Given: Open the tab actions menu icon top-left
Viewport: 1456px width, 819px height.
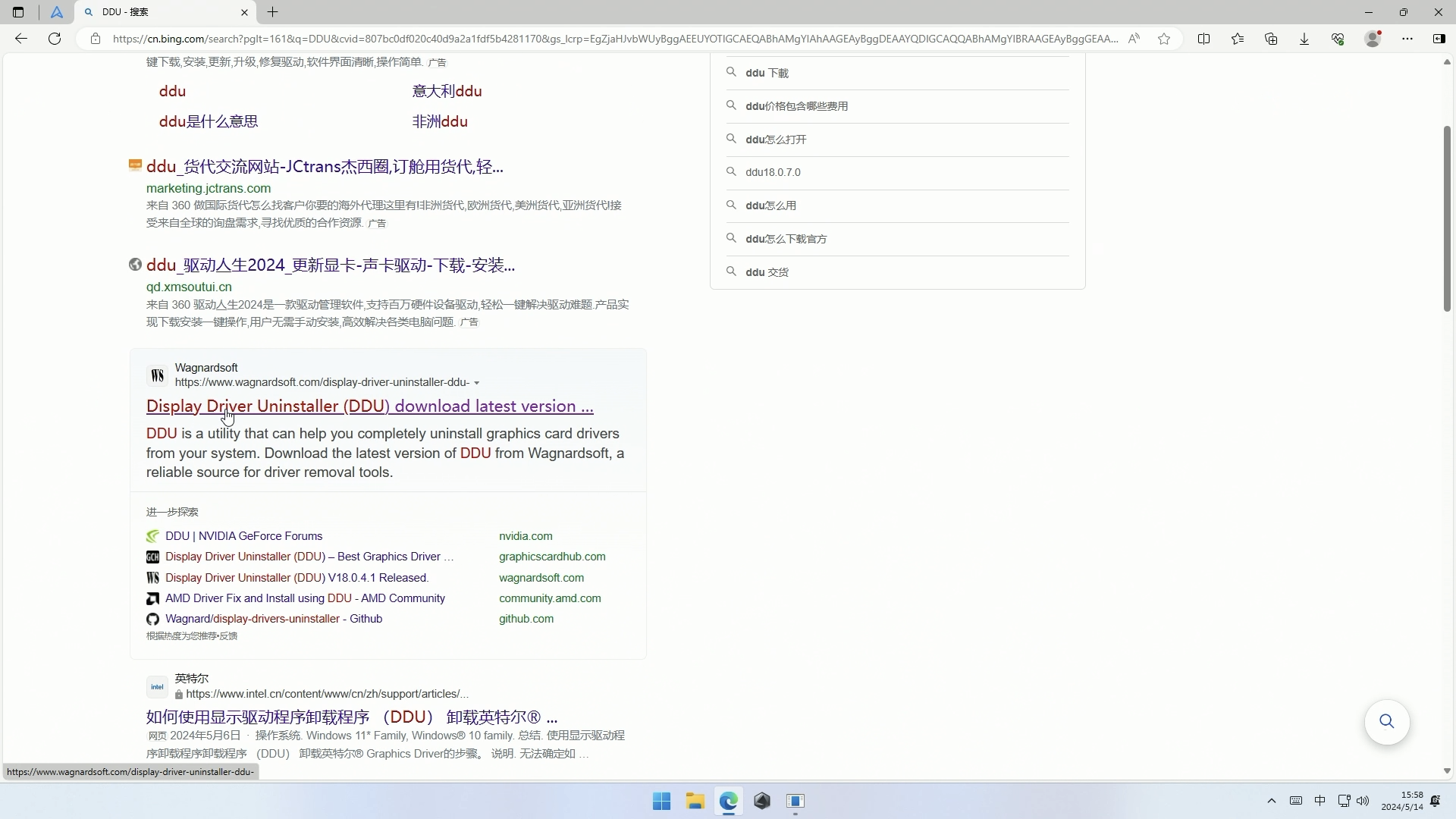Looking at the screenshot, I should (x=18, y=12).
